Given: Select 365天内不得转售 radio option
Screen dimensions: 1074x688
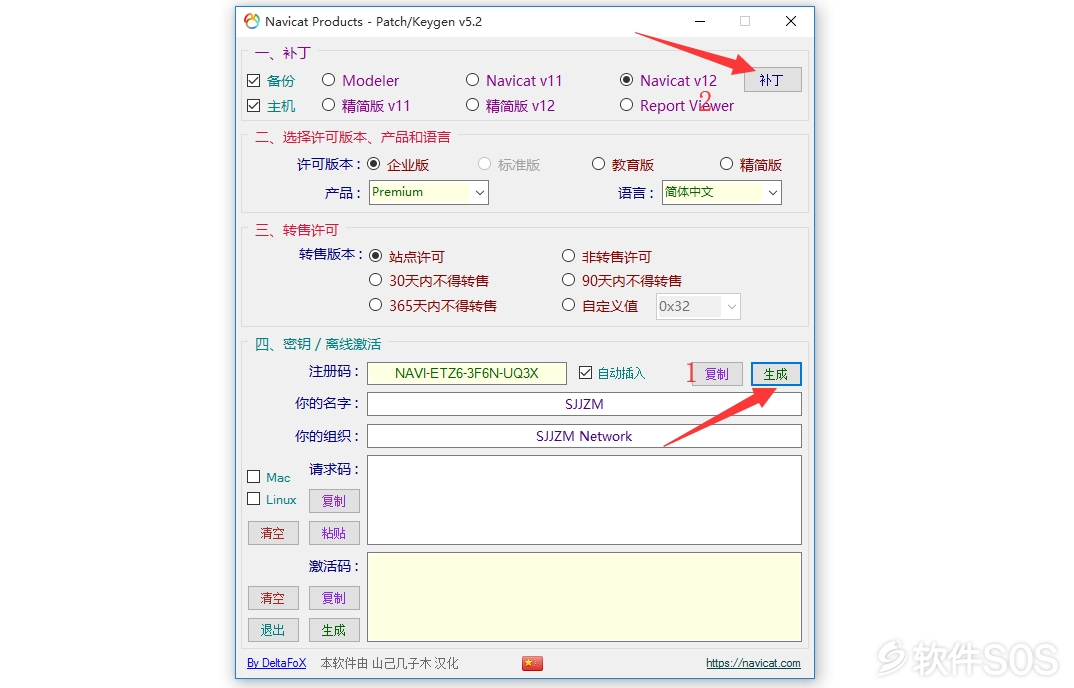Looking at the screenshot, I should click(x=375, y=305).
